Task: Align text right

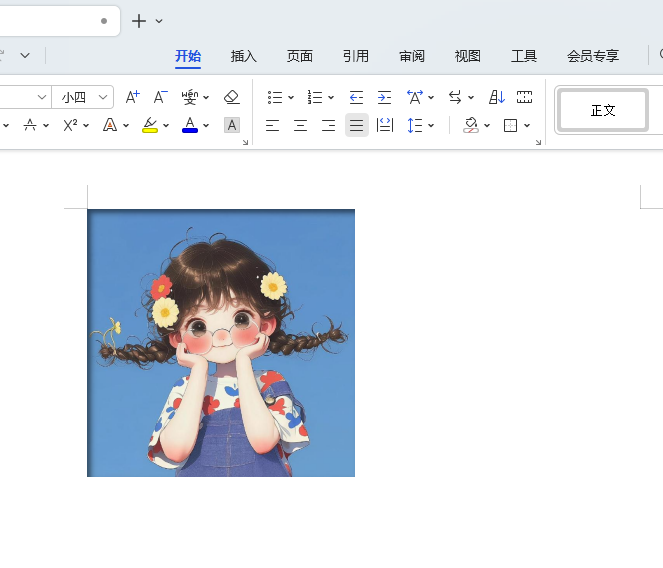Action: tap(328, 125)
